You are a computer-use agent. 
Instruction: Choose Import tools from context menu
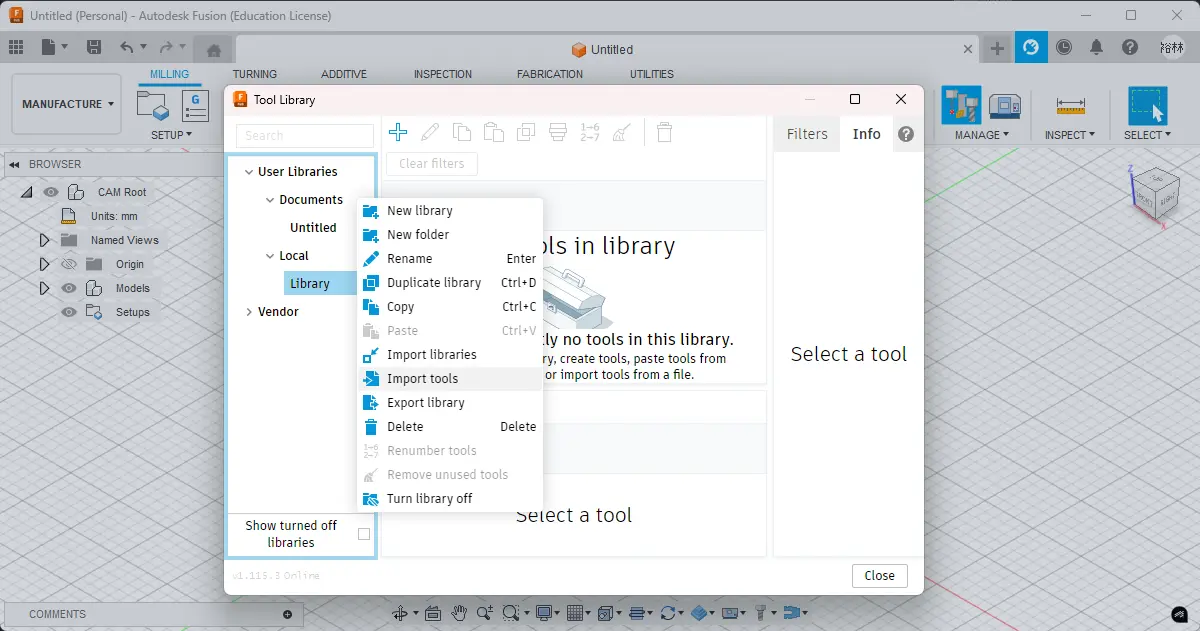[450, 379]
